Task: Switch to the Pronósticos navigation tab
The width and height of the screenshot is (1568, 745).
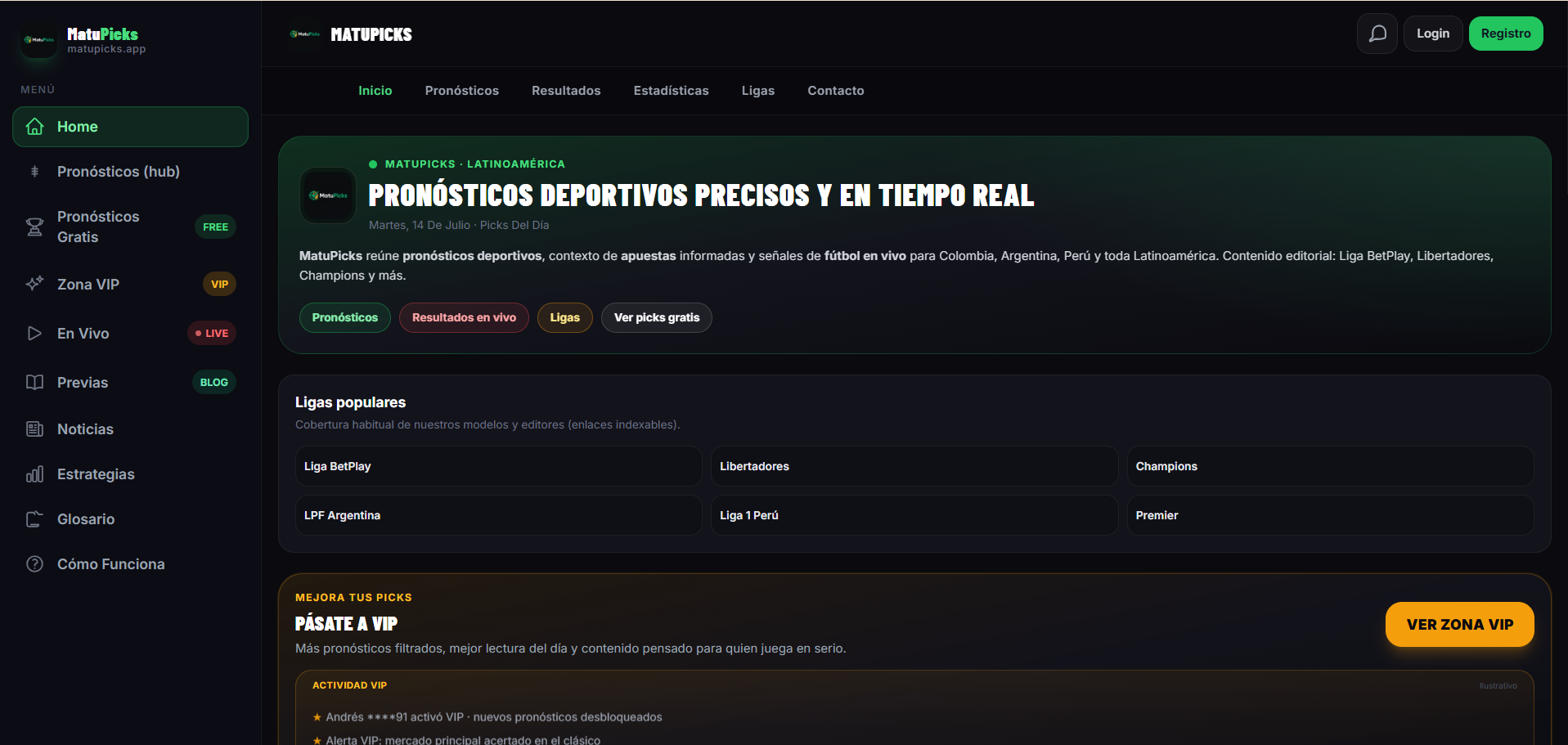Action: tap(461, 91)
